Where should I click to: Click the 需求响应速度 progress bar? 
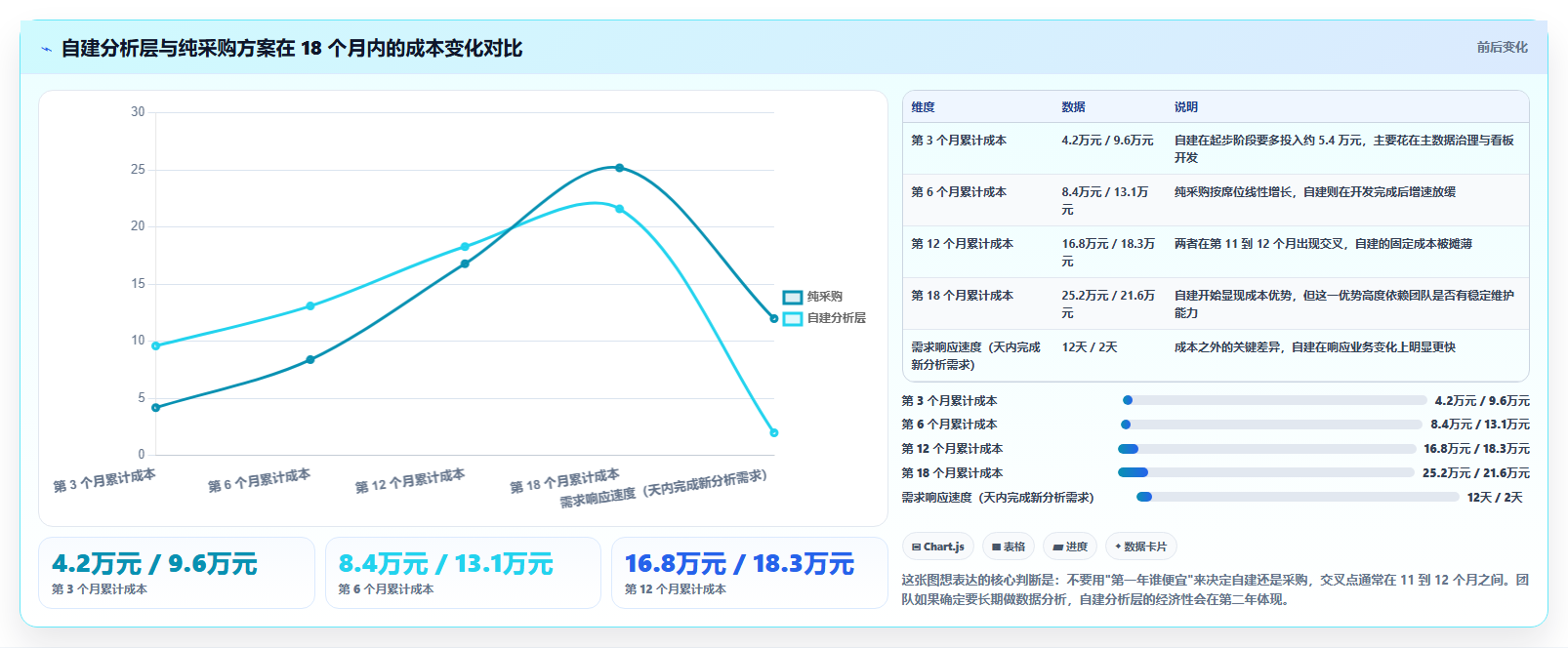[1298, 497]
